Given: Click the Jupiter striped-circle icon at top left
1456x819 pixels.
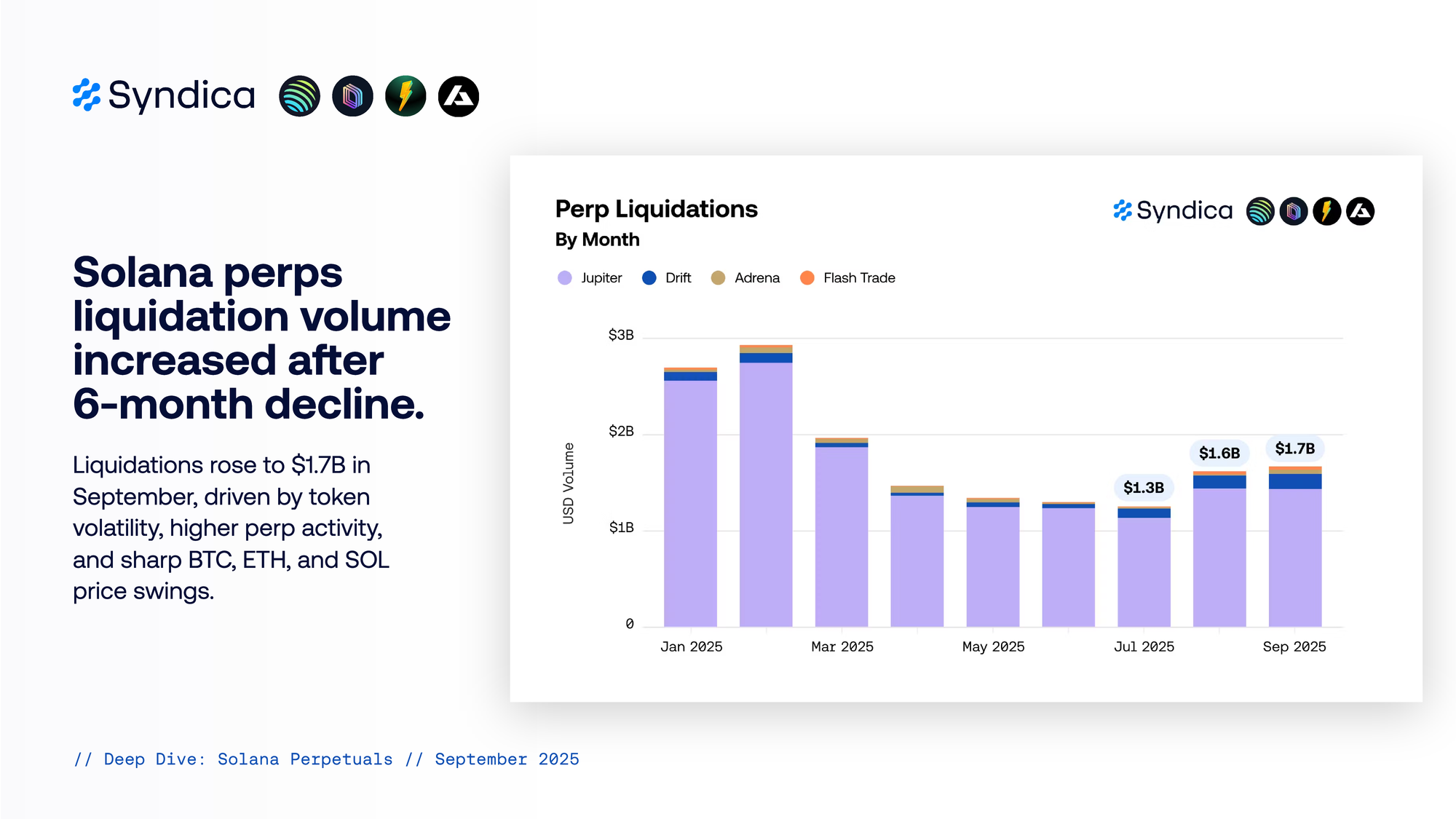Looking at the screenshot, I should pos(299,96).
